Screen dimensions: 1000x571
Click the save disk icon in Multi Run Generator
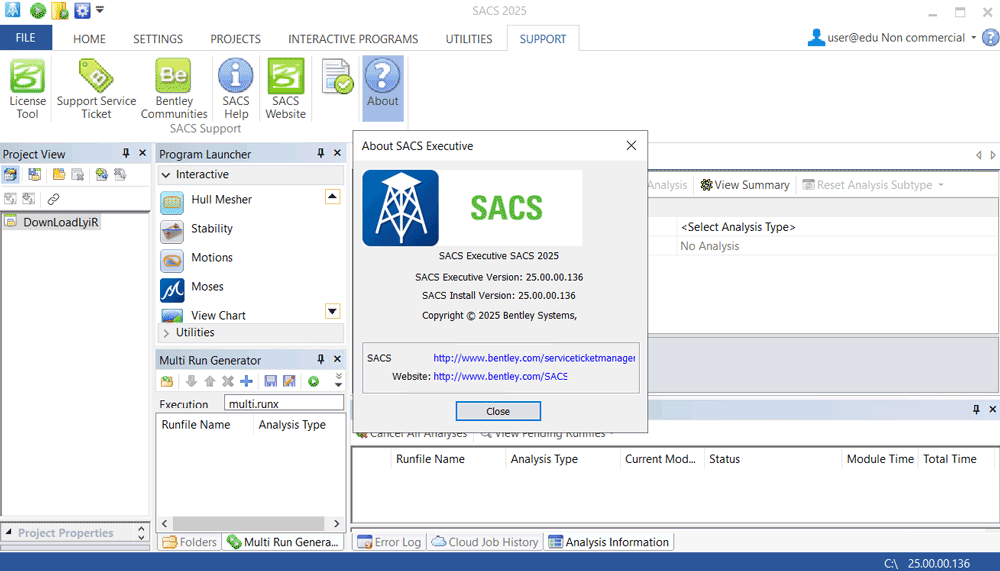pos(270,382)
